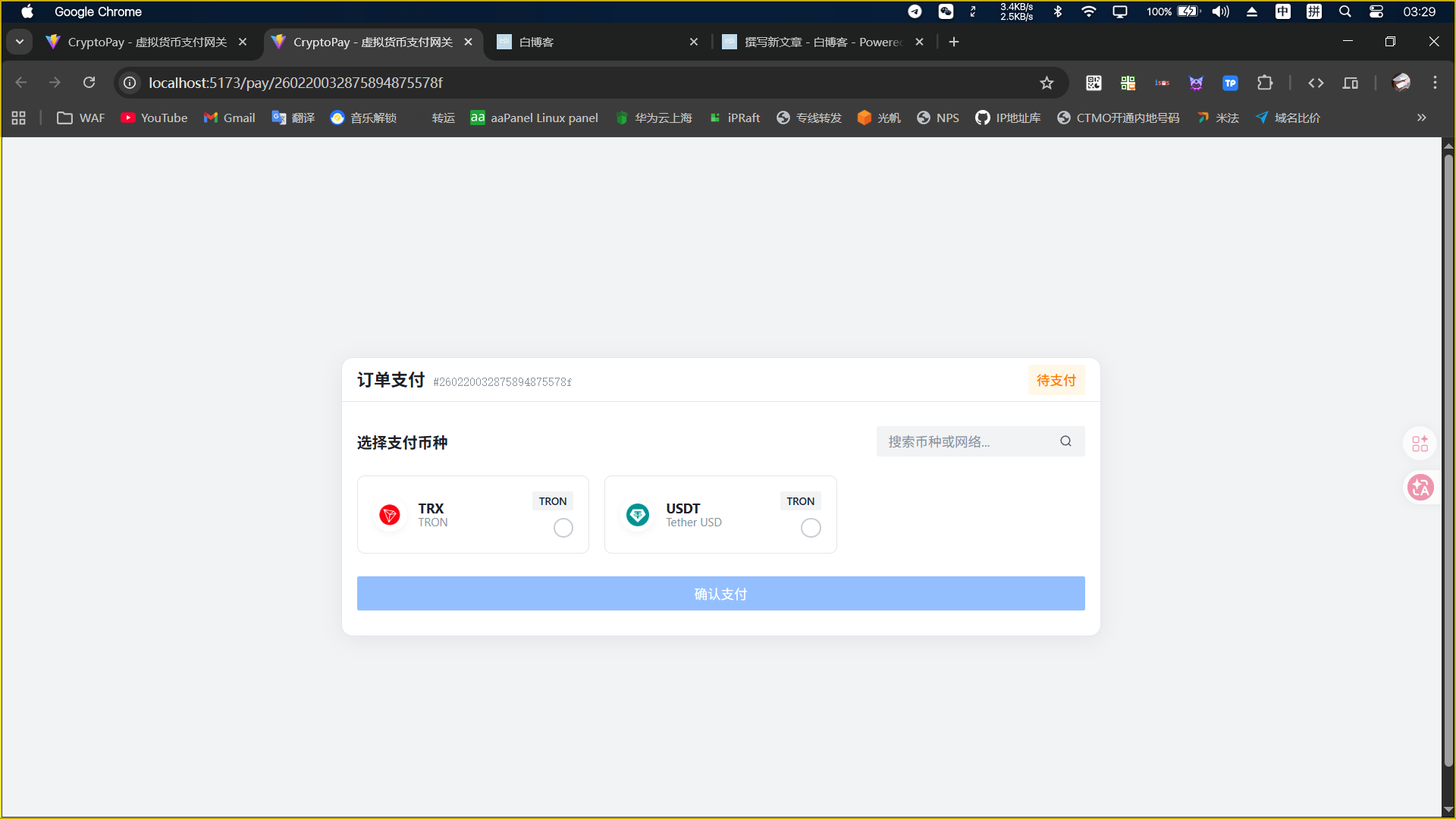This screenshot has width=1456, height=819.
Task: Expand the hidden bookmarks chevron
Action: [1421, 118]
